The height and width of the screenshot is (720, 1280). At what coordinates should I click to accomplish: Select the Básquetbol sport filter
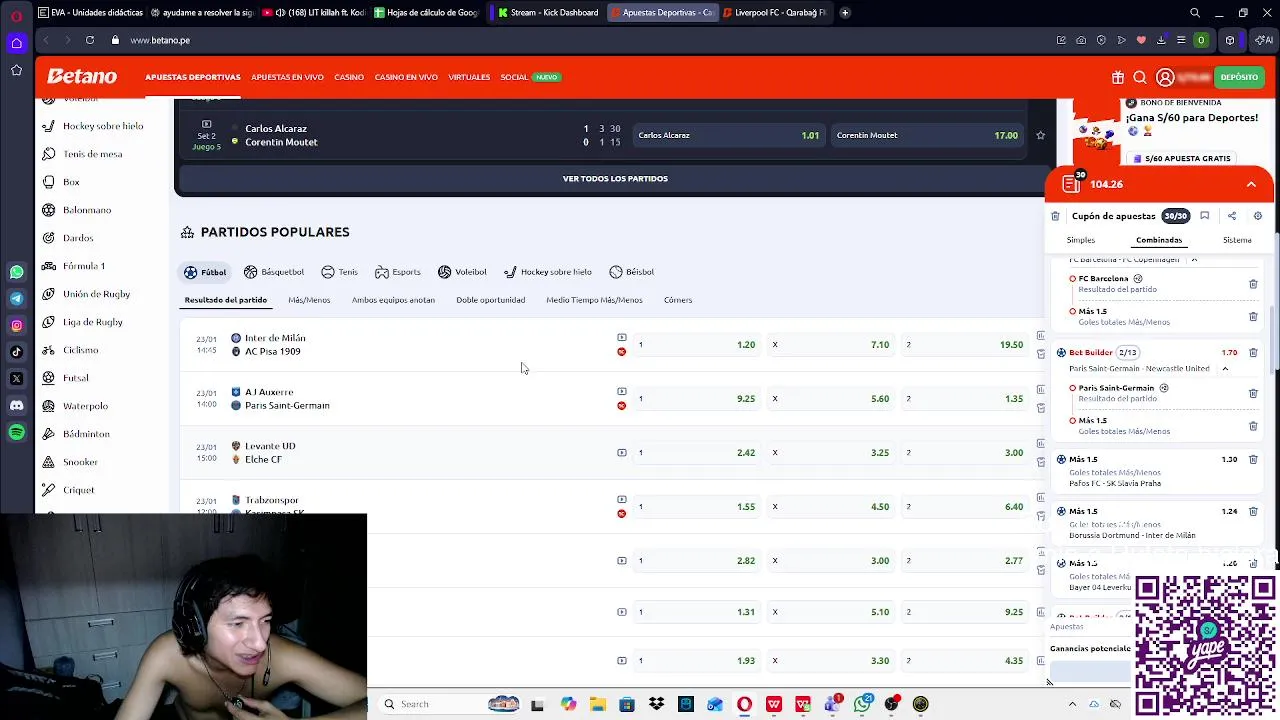[x=274, y=272]
